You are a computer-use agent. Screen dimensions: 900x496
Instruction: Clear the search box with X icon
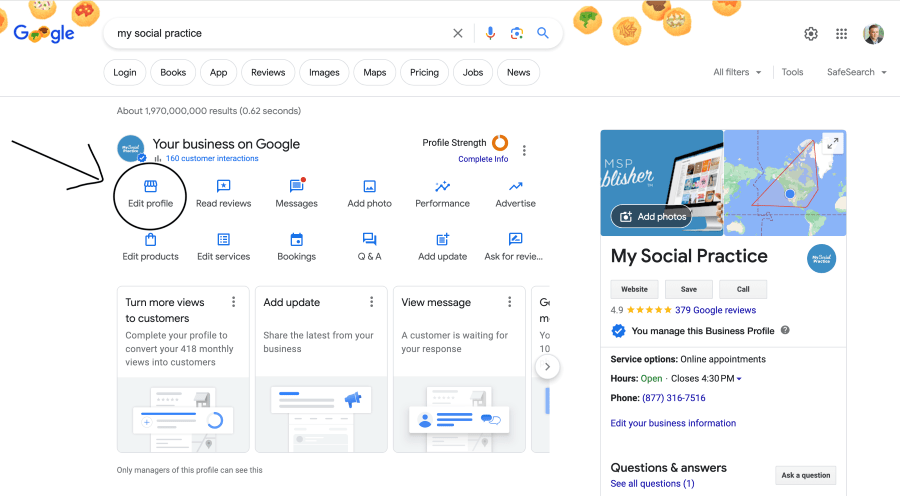[457, 33]
